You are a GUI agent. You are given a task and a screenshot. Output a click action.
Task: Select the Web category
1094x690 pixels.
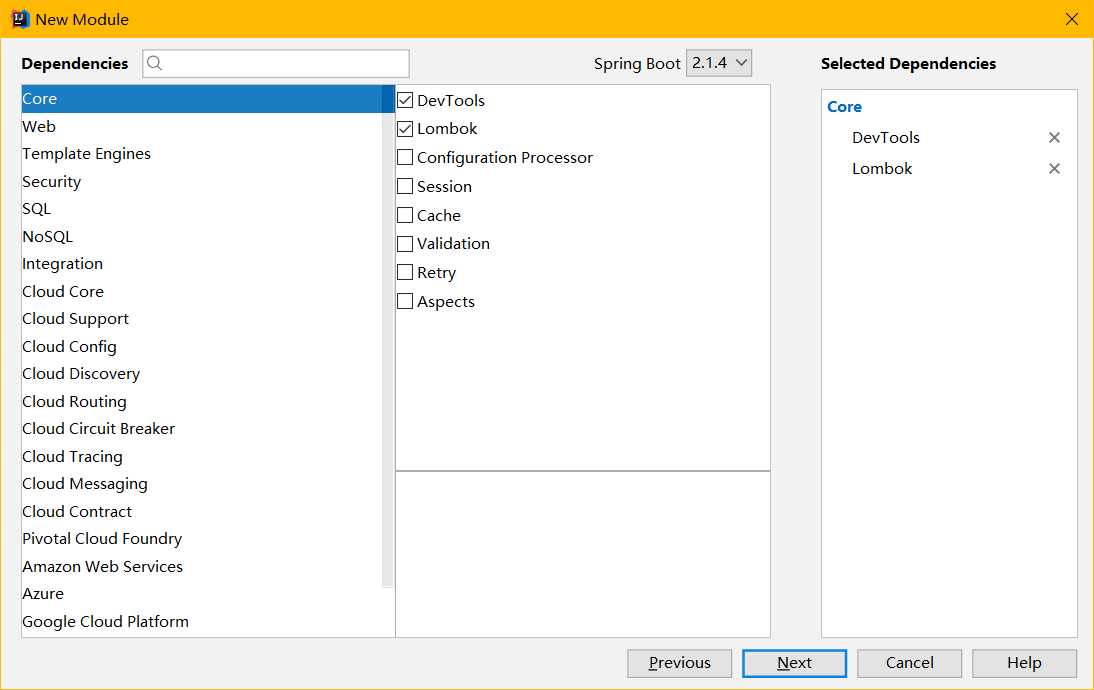(x=202, y=126)
